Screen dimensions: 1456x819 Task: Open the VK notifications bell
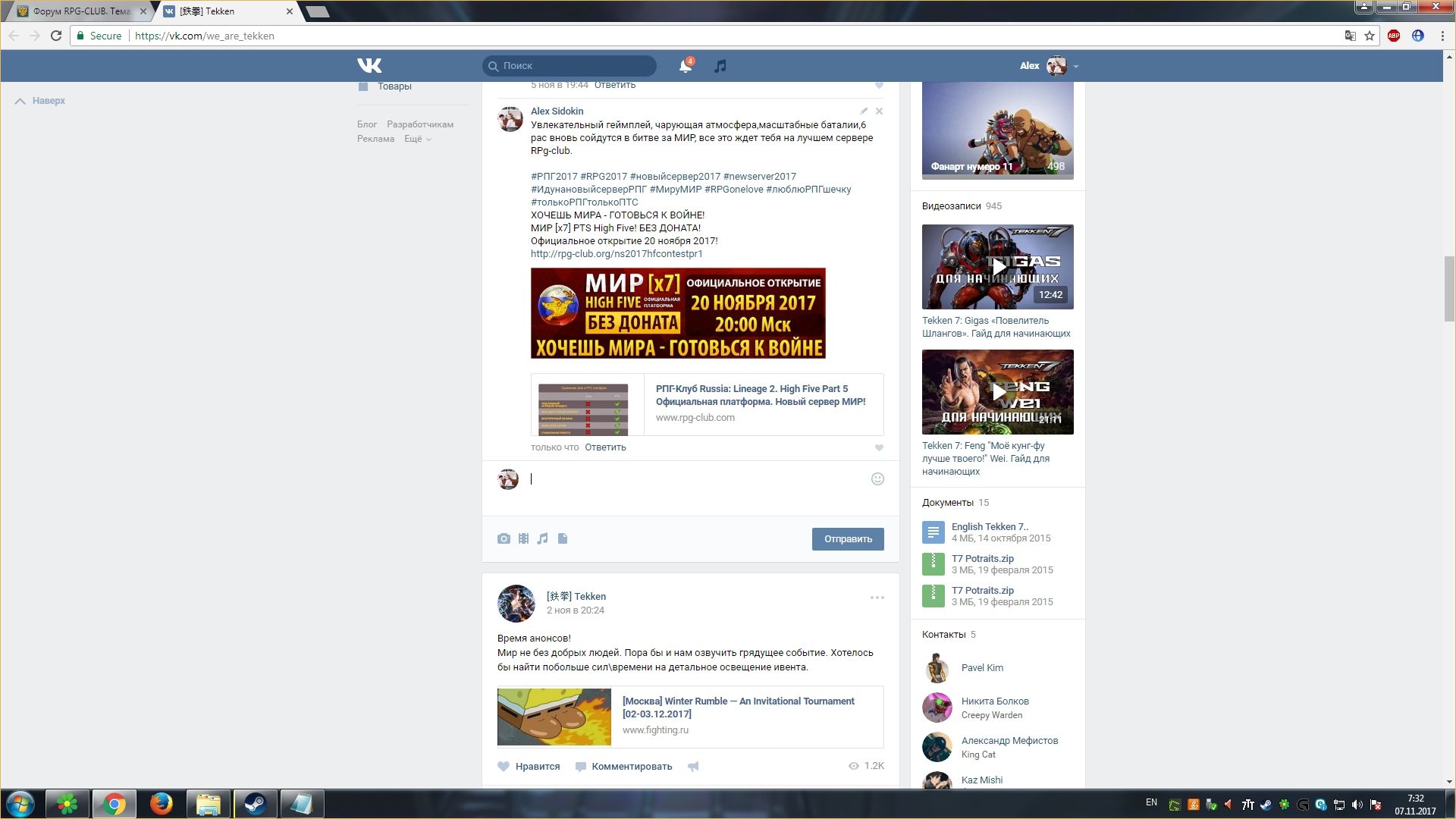tap(685, 66)
